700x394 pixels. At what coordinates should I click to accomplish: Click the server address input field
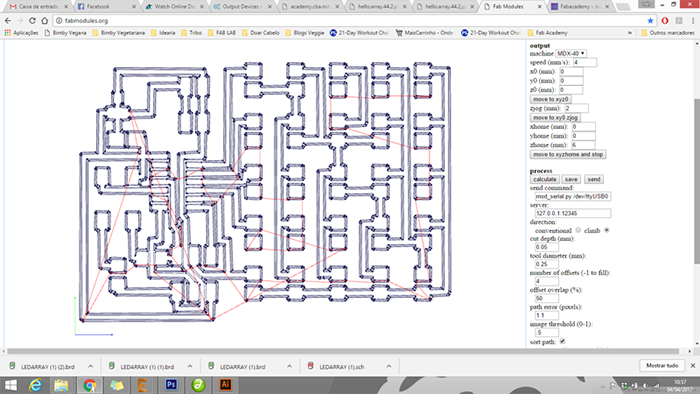(573, 213)
